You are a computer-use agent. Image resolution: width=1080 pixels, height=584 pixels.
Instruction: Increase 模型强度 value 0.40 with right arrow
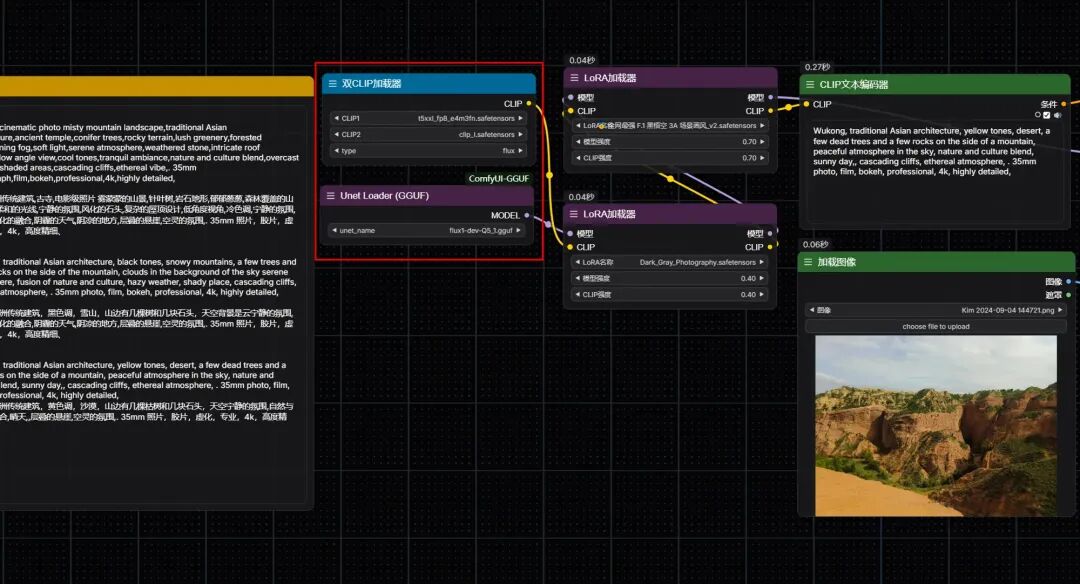tap(762, 278)
